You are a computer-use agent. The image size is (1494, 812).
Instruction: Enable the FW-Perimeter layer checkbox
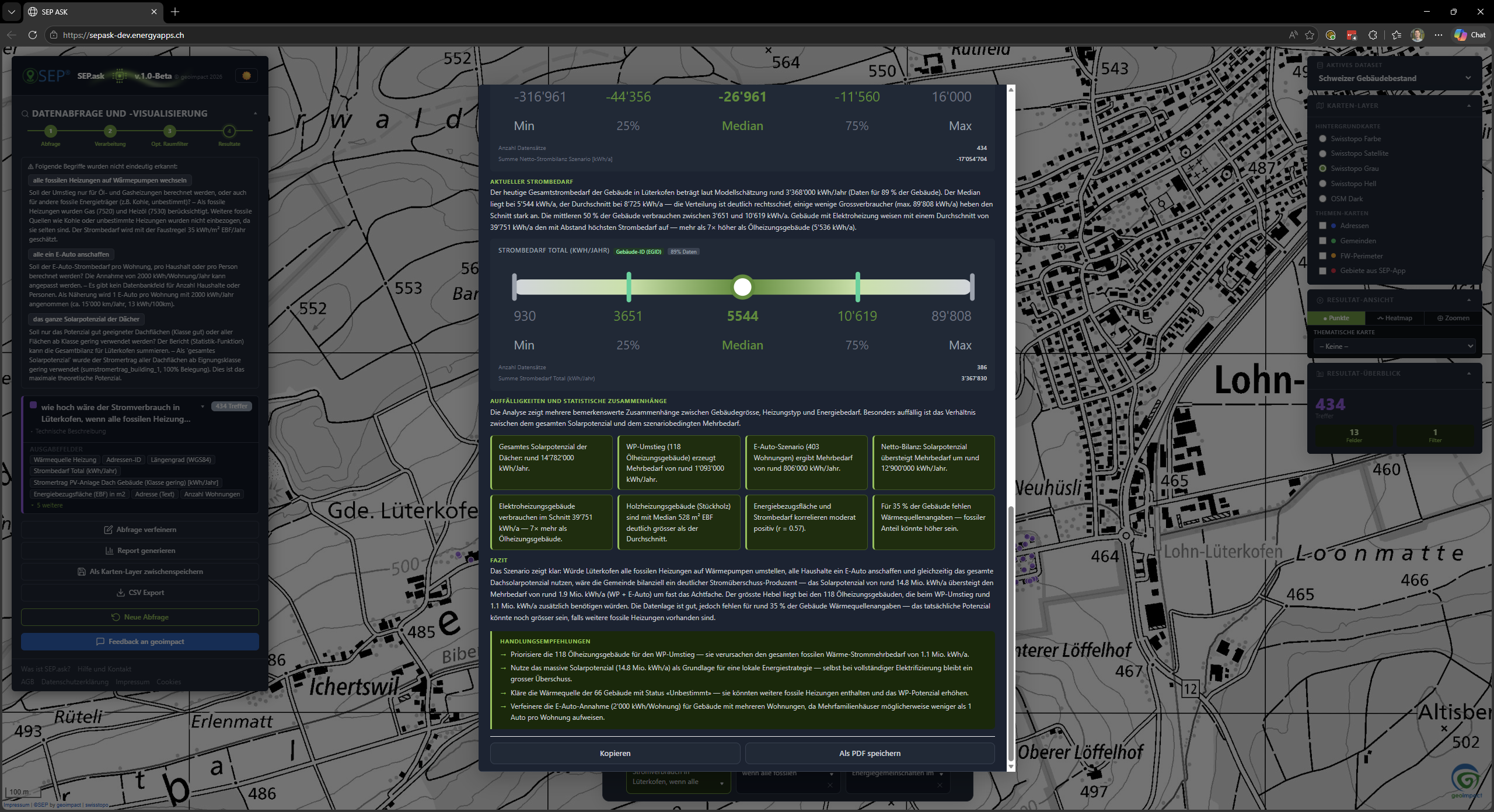click(1322, 256)
